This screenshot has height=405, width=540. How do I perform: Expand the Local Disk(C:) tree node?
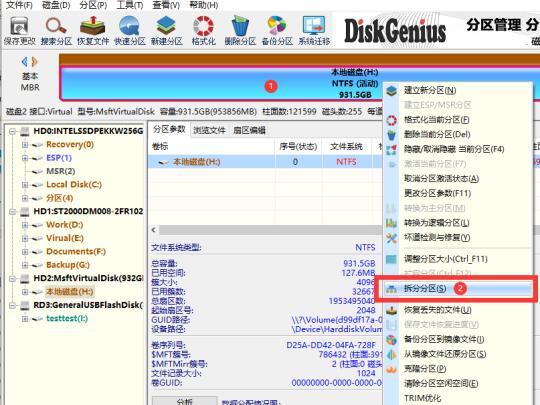click(x=25, y=185)
